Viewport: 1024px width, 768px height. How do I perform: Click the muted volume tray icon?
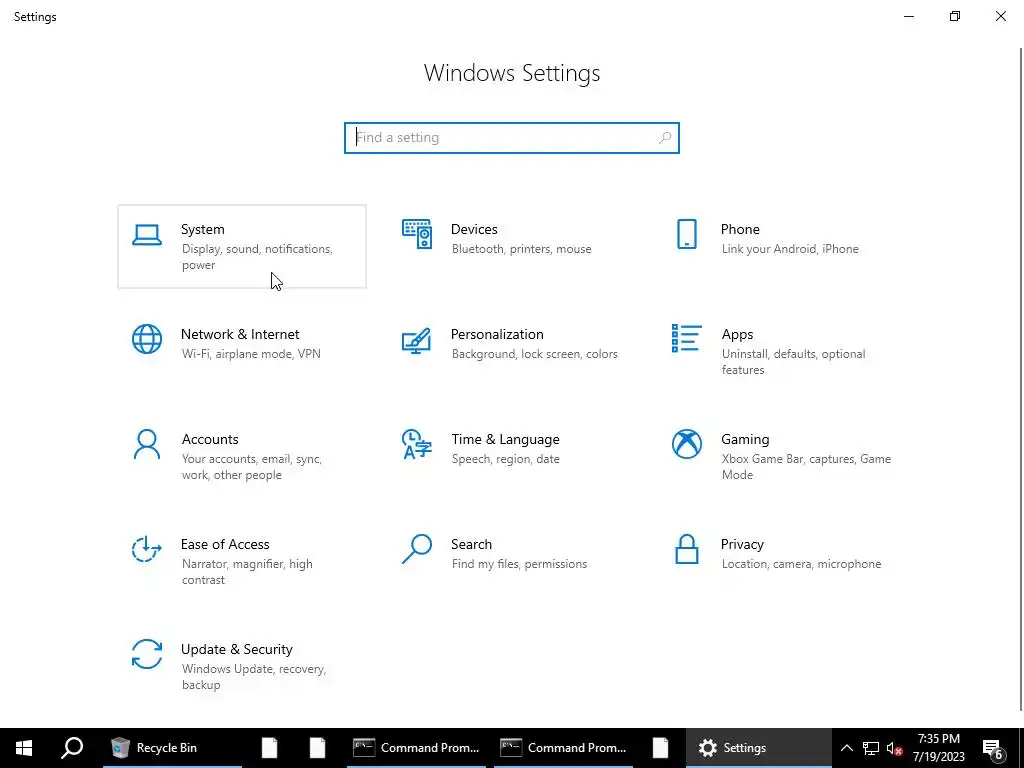(x=894, y=748)
